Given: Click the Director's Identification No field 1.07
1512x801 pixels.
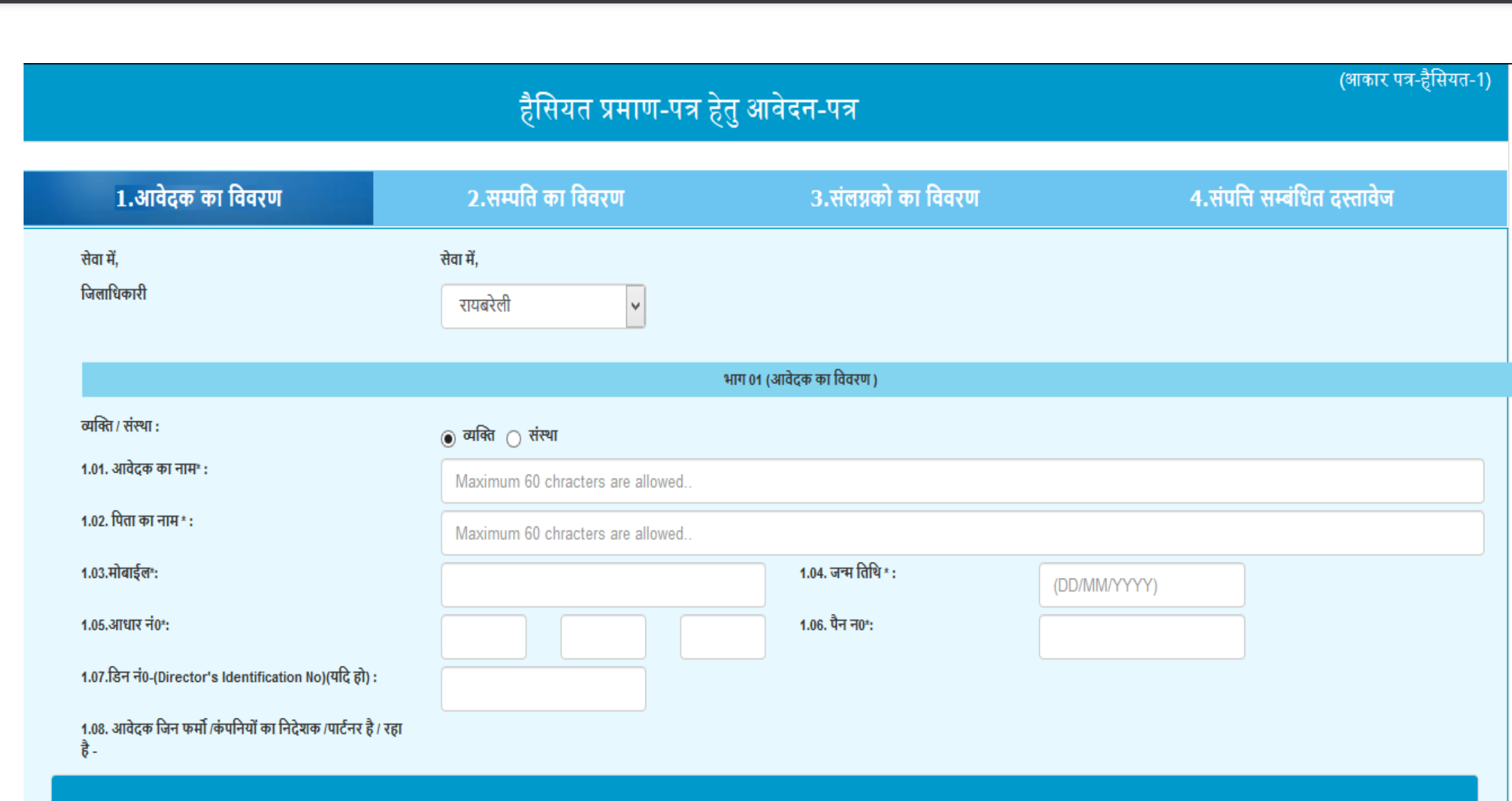Looking at the screenshot, I should click(543, 688).
